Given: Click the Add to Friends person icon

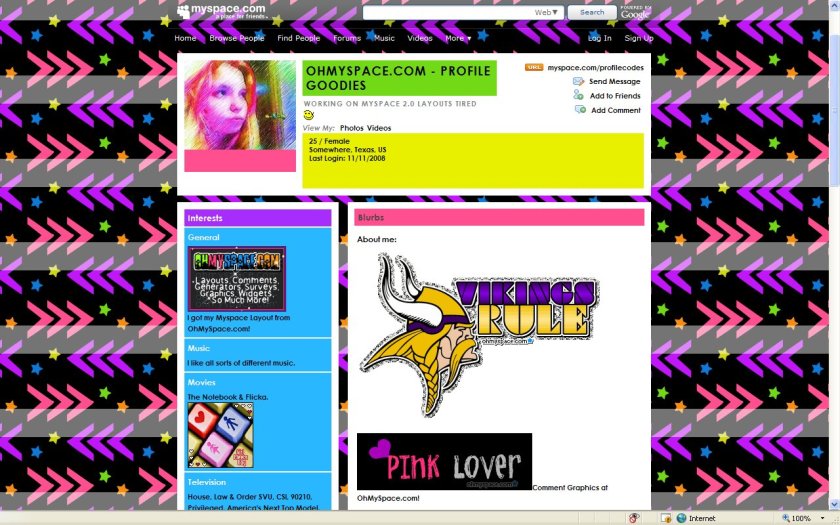Looking at the screenshot, I should point(579,95).
